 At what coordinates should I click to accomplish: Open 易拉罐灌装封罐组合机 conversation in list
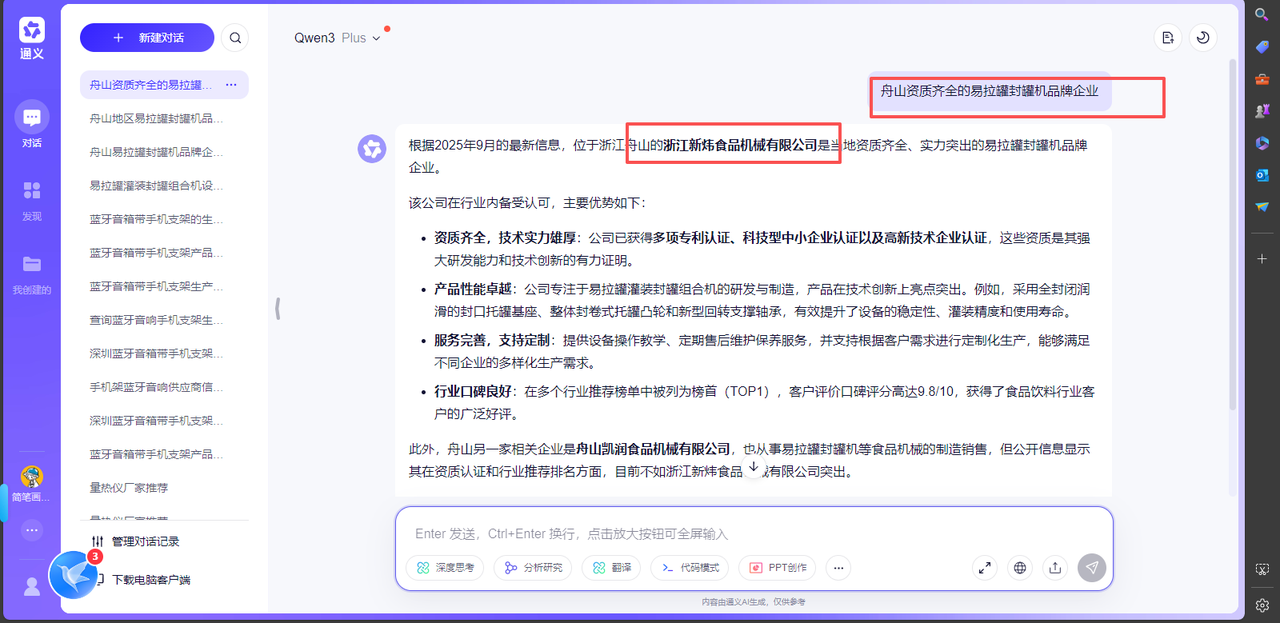pyautogui.click(x=156, y=185)
